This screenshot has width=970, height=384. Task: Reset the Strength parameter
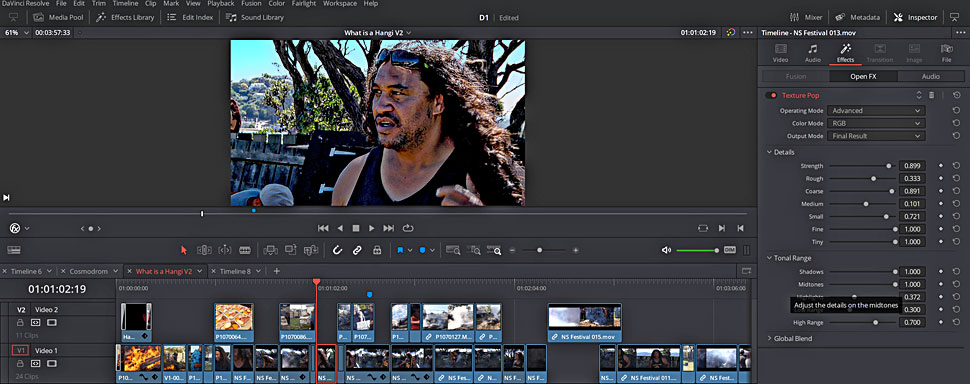point(956,166)
